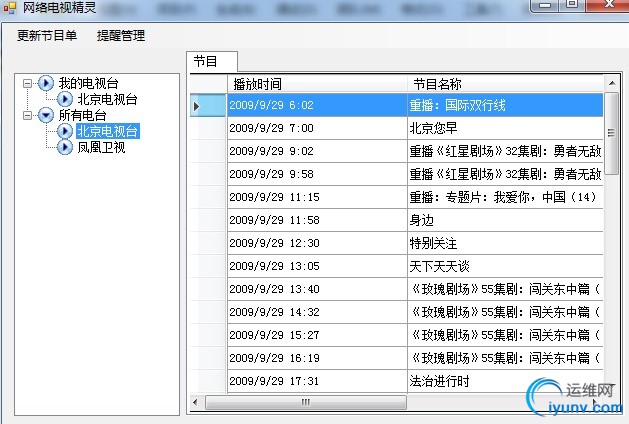
Task: Select 北京电视台 under 我的电视台
Action: (x=108, y=99)
